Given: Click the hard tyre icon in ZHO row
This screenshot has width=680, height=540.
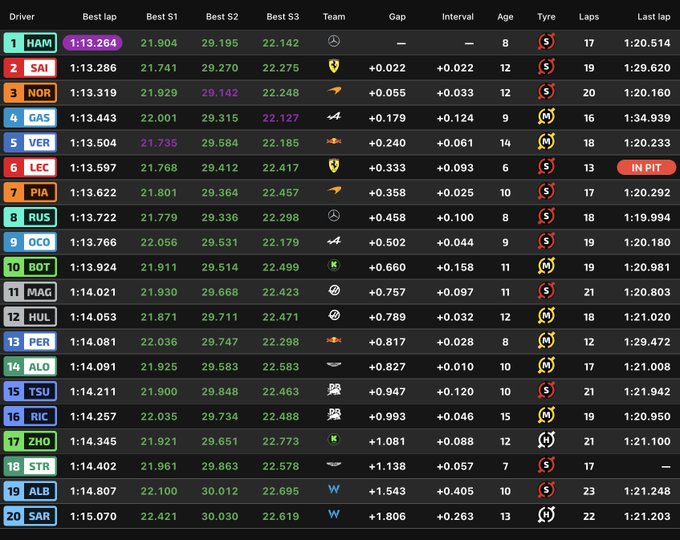Looking at the screenshot, I should point(546,440).
